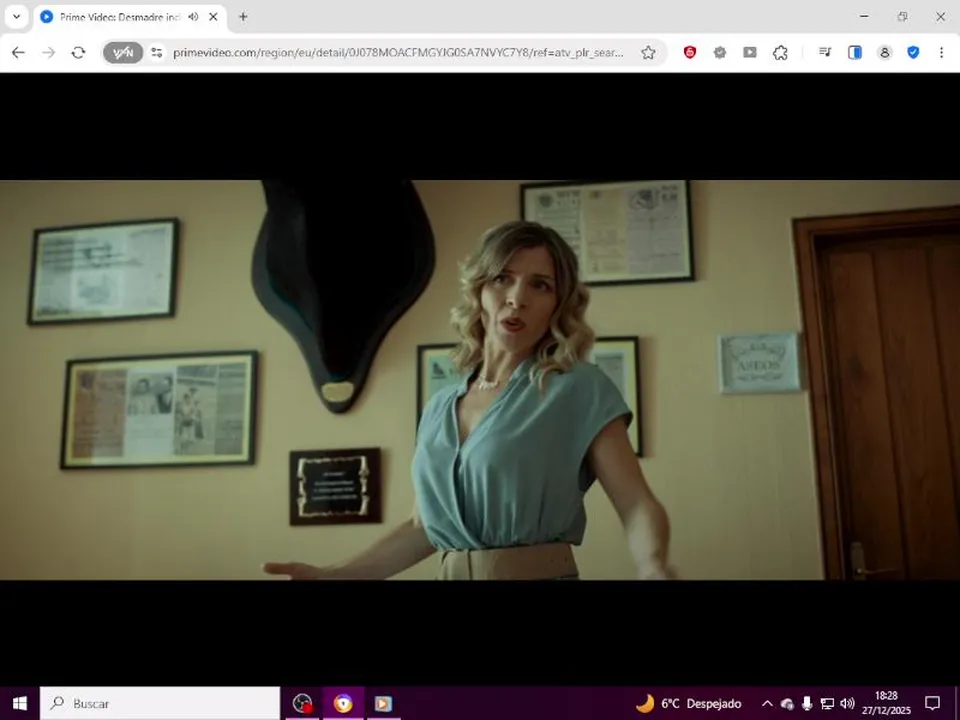Open the Extensions puzzle-piece menu
Screen dimensions: 960x720
[780, 53]
